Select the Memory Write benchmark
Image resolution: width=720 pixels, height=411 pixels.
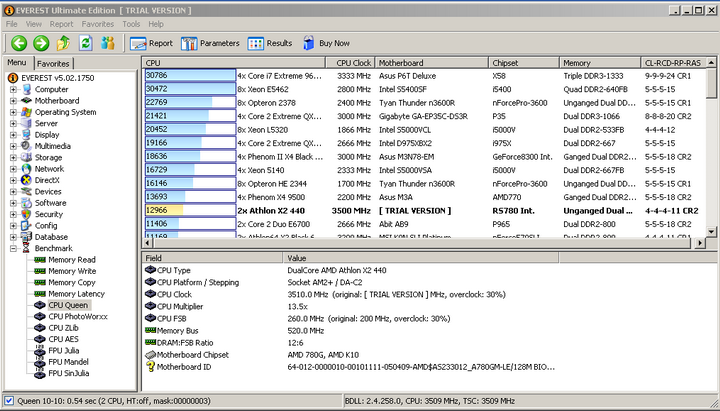72,271
